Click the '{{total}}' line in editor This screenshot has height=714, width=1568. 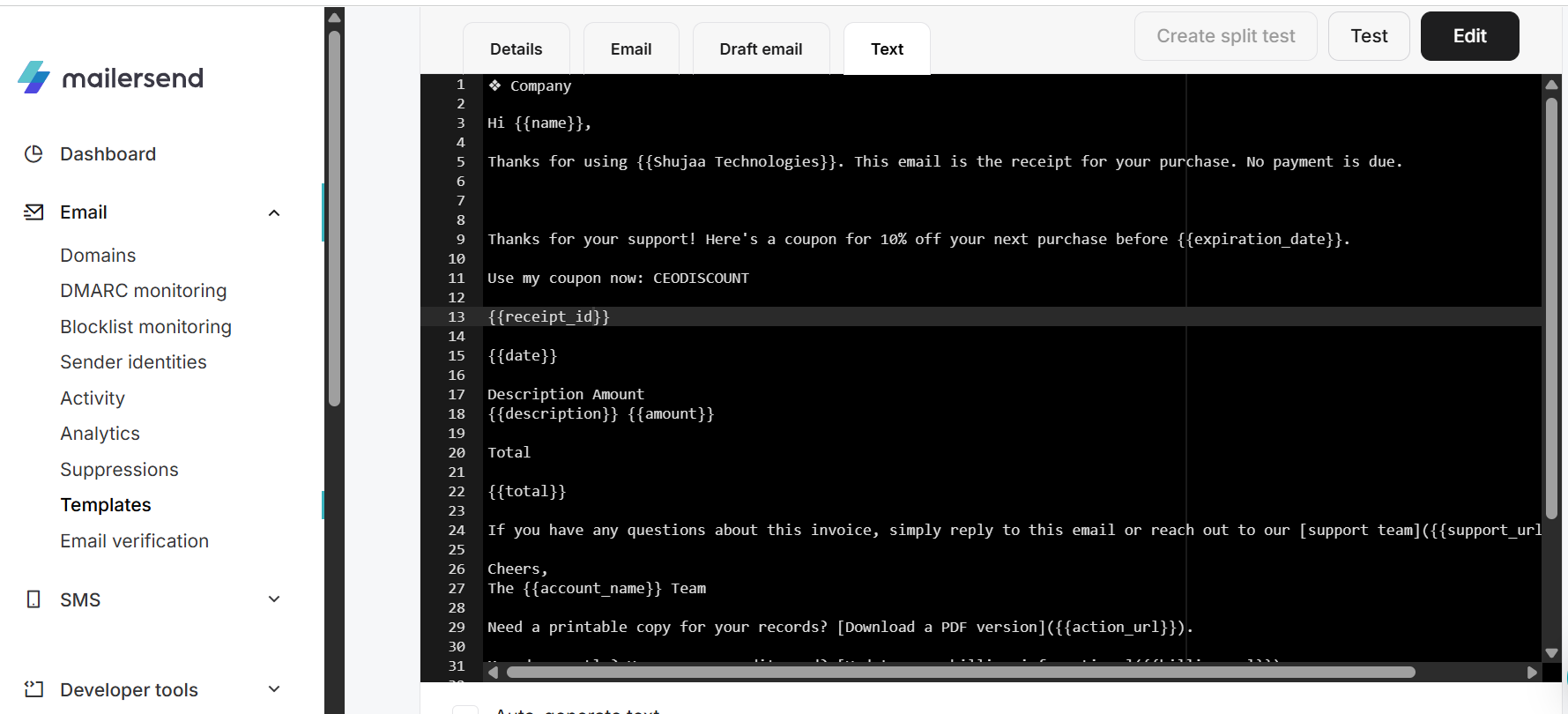[527, 491]
